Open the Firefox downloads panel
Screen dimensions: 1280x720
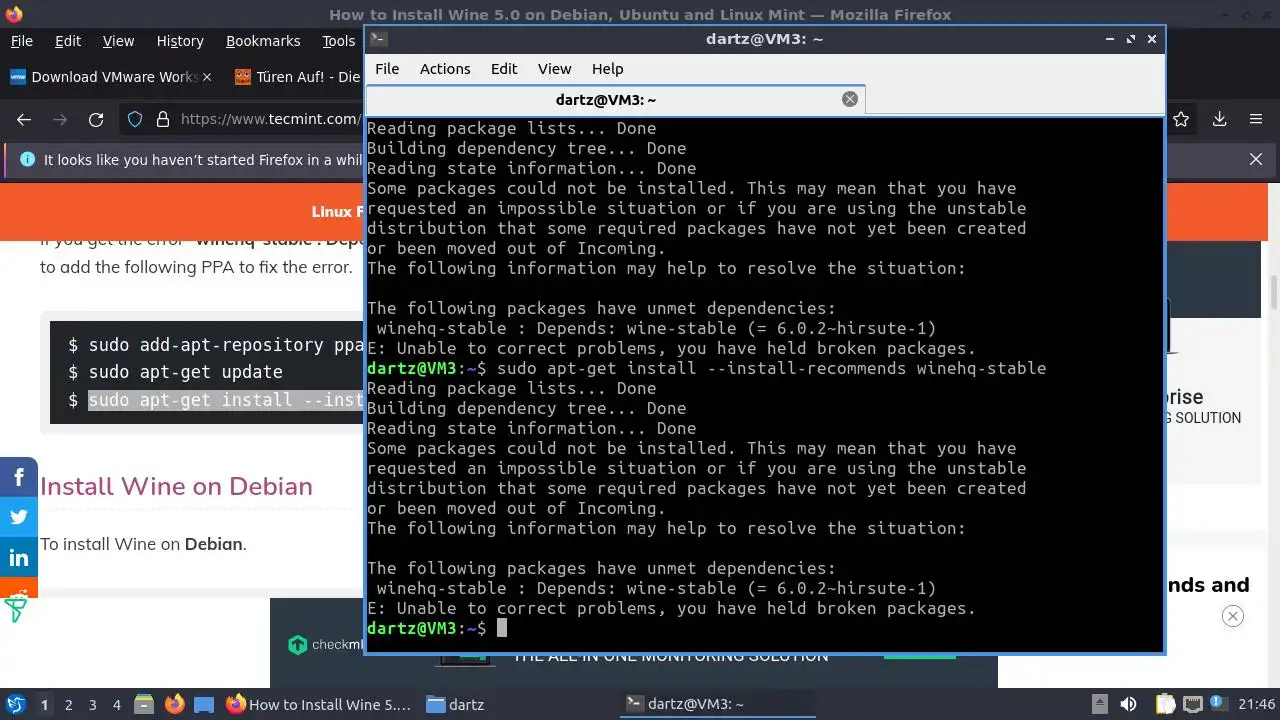[1219, 120]
